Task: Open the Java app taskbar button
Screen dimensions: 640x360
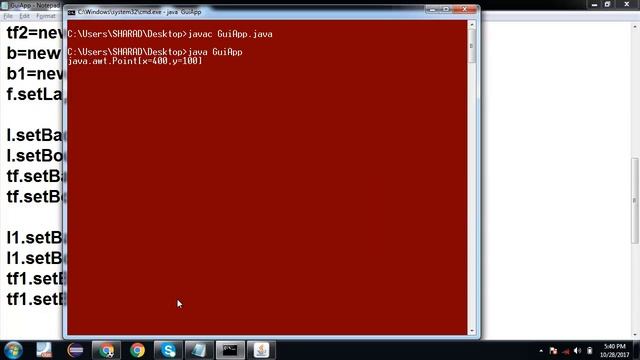Action: tap(261, 350)
